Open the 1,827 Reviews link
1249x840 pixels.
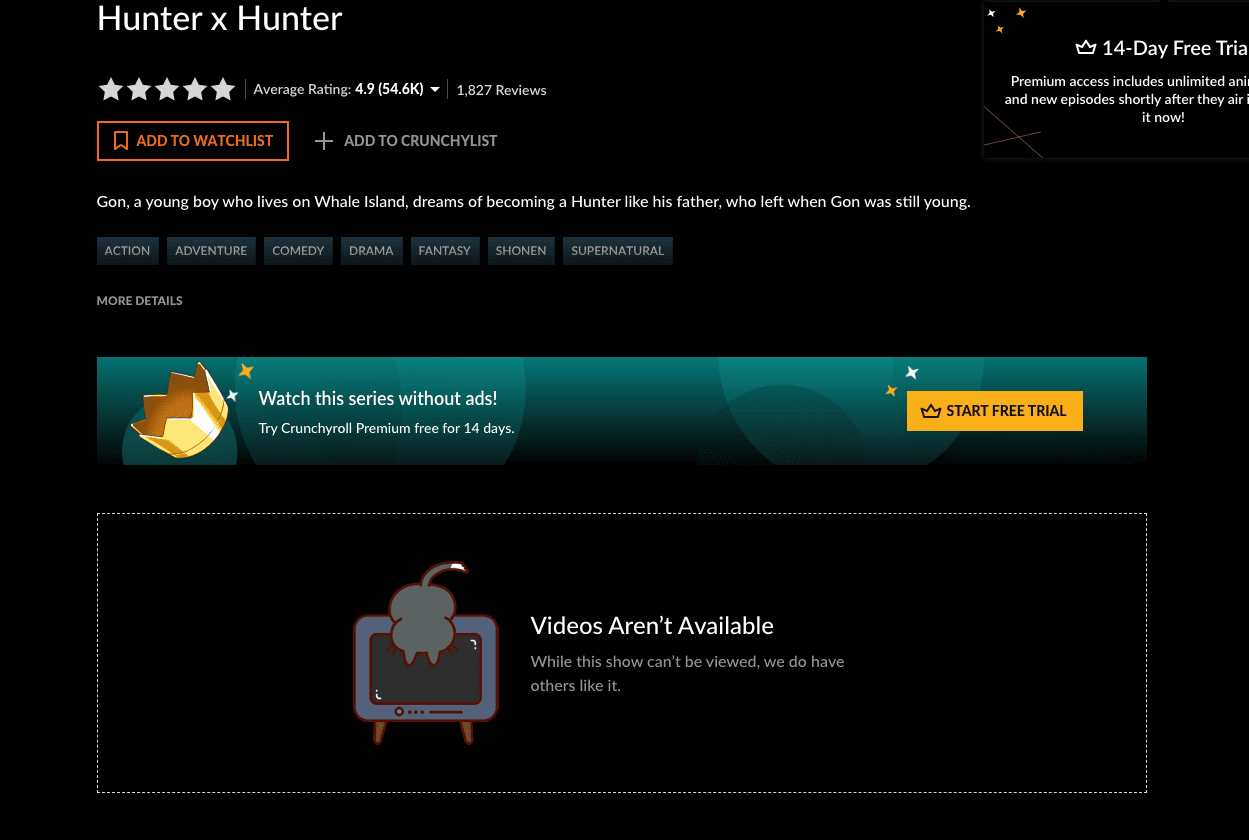click(502, 90)
